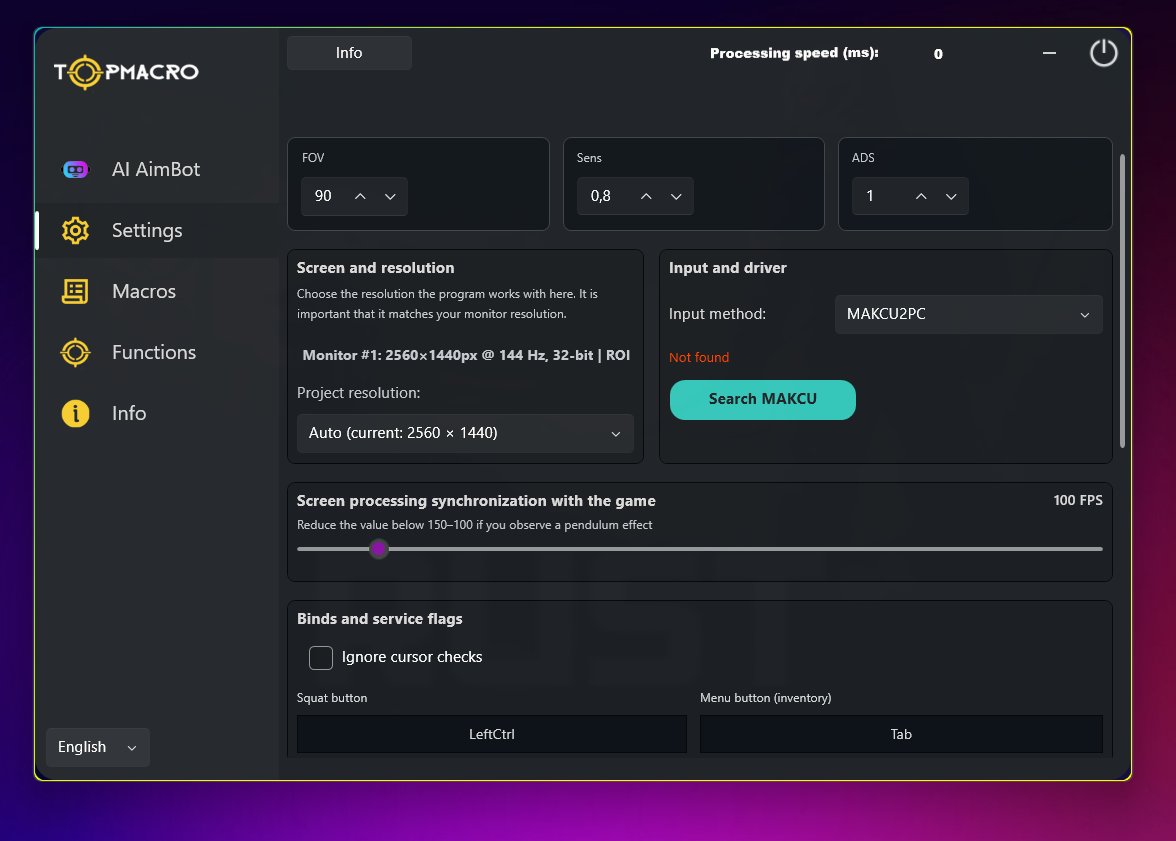Click the Settings gear icon
The height and width of the screenshot is (841, 1176).
click(x=75, y=230)
